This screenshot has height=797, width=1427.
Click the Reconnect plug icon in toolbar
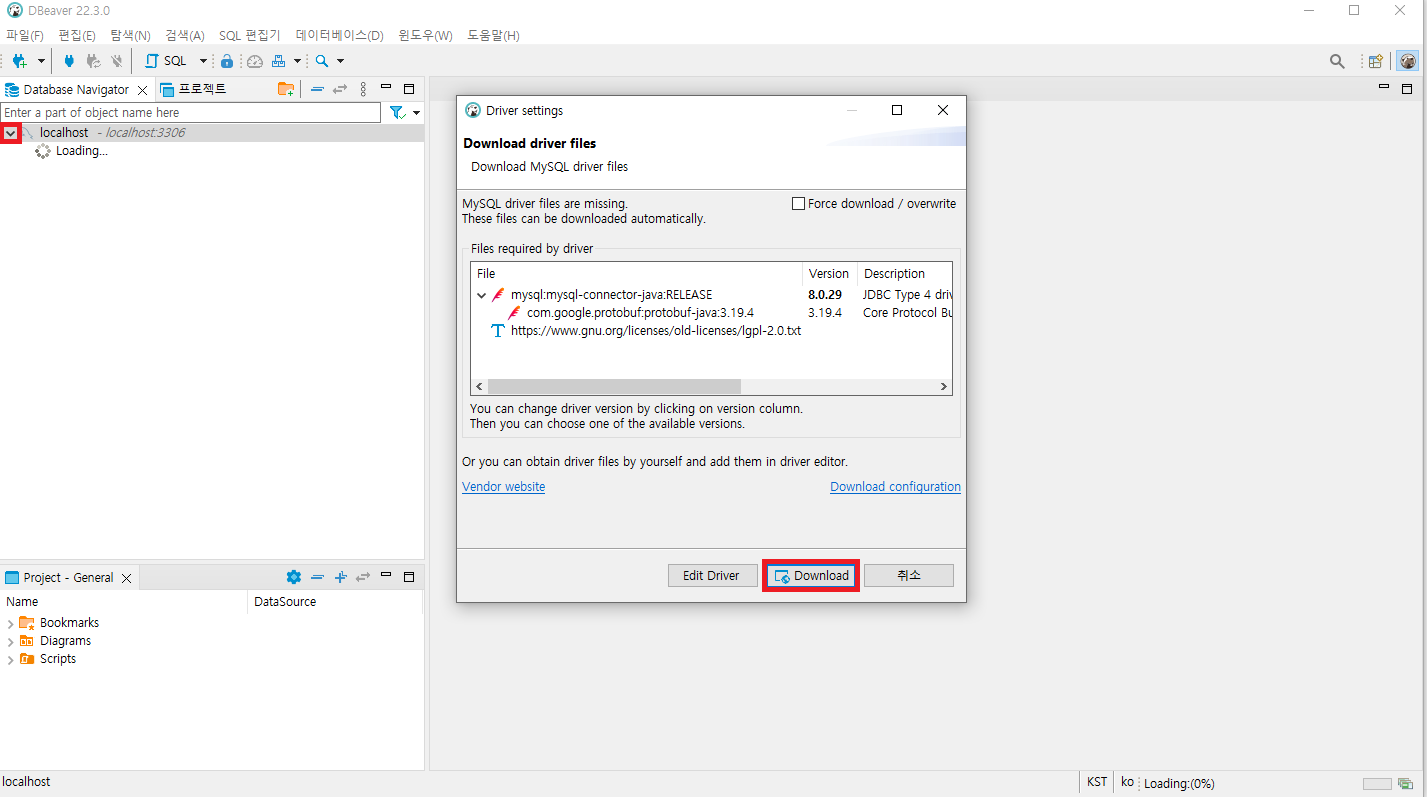click(93, 61)
